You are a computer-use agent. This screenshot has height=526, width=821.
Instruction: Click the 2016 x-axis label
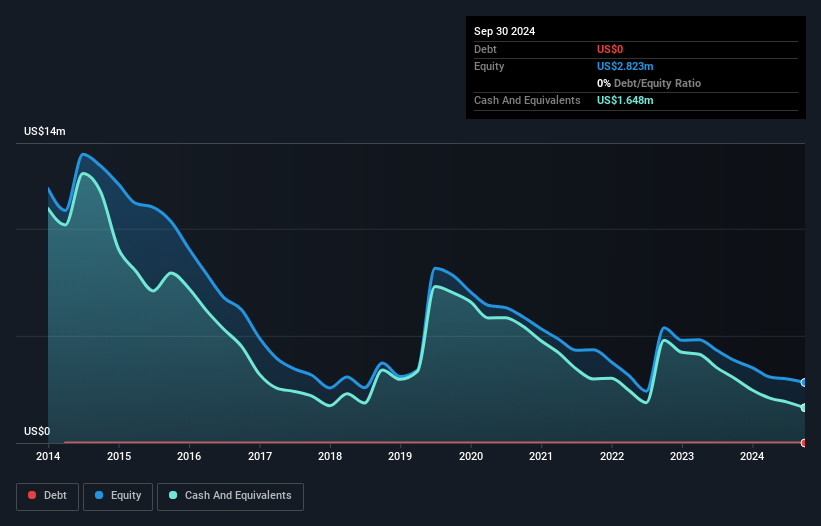coord(189,456)
